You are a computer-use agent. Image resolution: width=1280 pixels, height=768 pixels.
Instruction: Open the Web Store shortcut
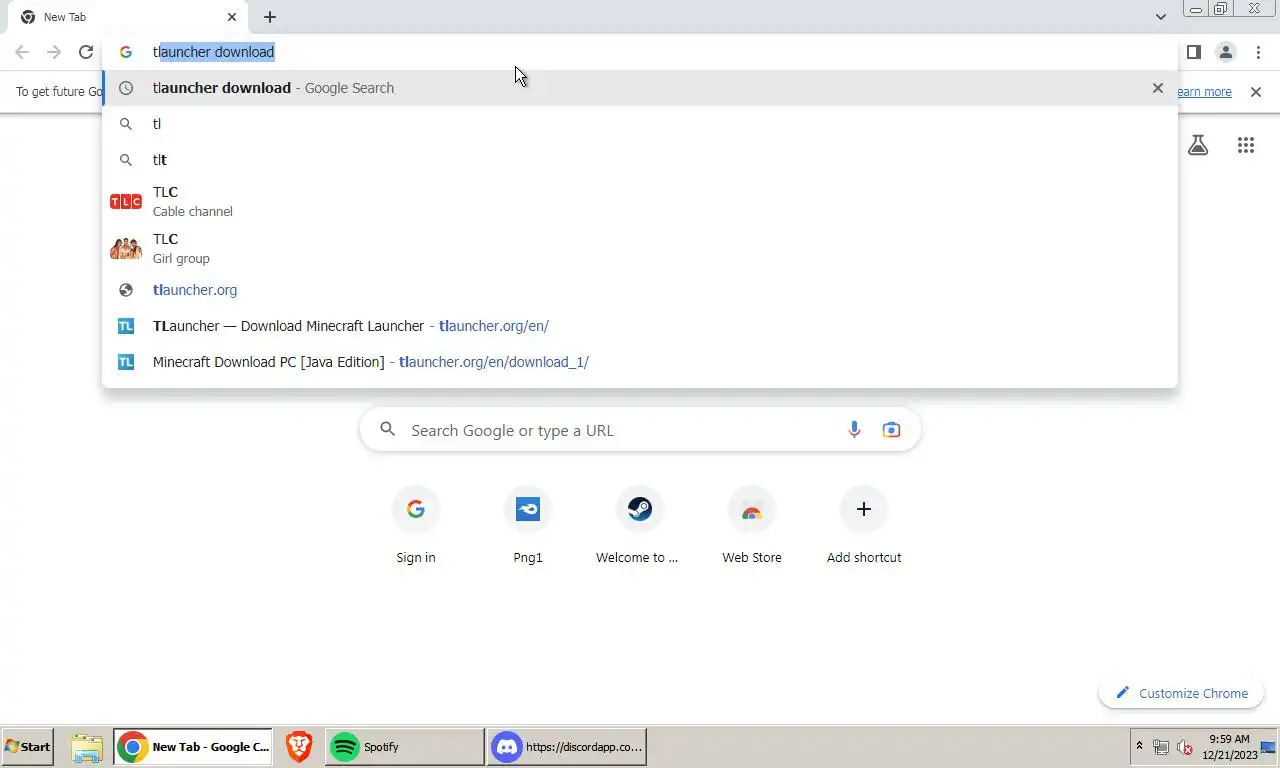pos(752,526)
